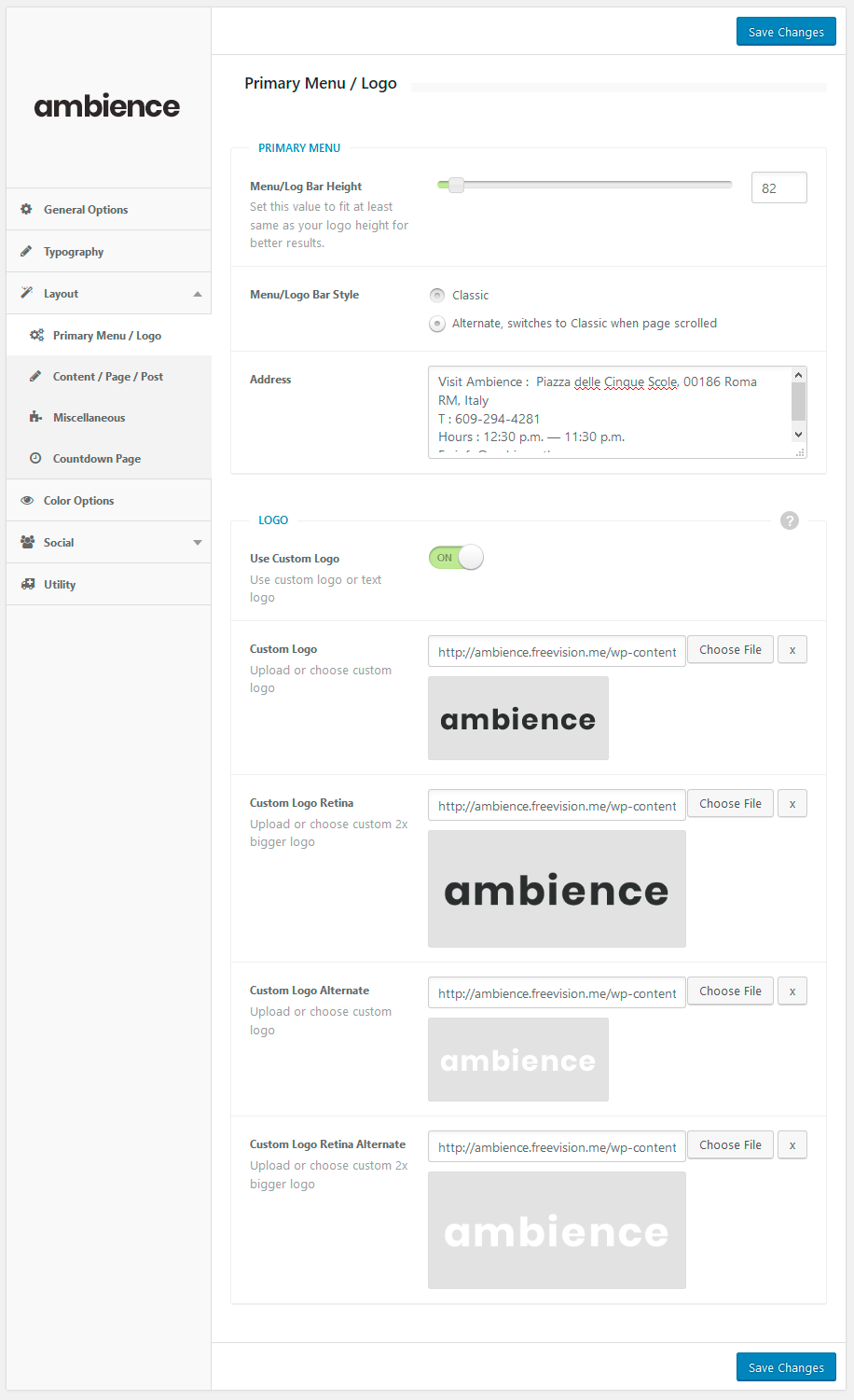Open the Miscellaneous submenu item
Screen dimensions: 854x1400
[x=89, y=418]
